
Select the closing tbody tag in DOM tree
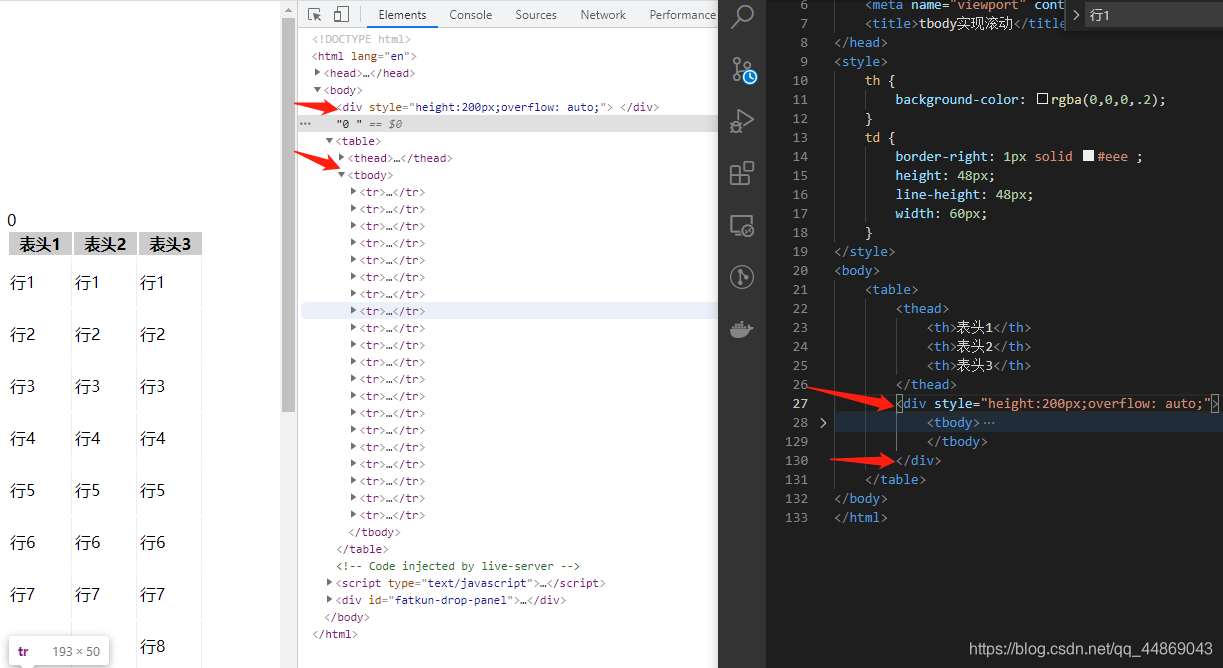point(374,532)
